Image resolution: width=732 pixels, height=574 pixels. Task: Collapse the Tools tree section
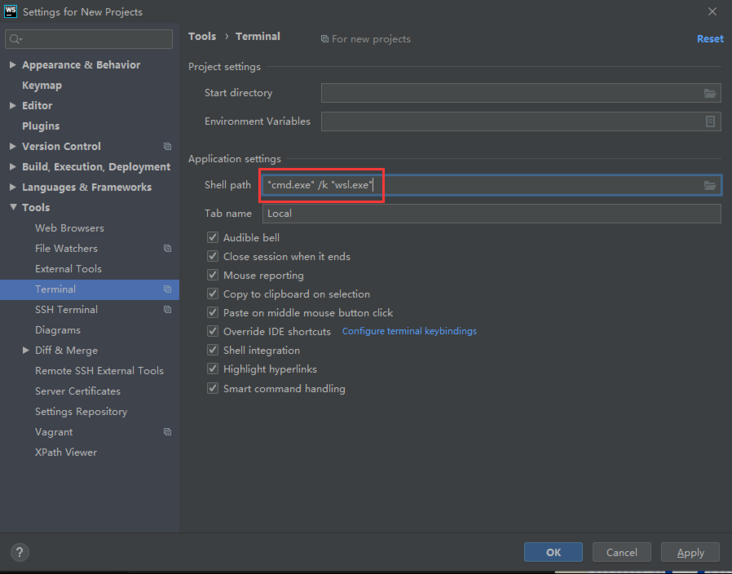[x=12, y=208]
